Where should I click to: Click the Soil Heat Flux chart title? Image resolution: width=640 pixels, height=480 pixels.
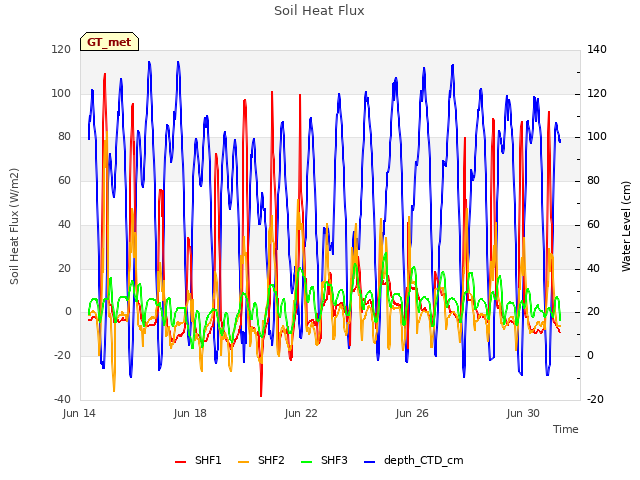coord(319,11)
